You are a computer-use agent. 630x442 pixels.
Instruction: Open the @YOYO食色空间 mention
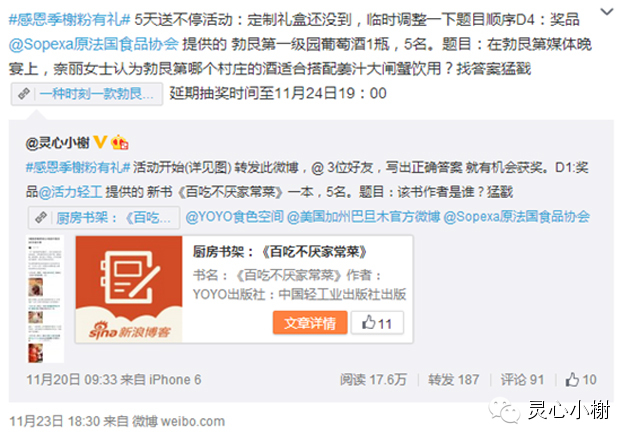click(234, 217)
